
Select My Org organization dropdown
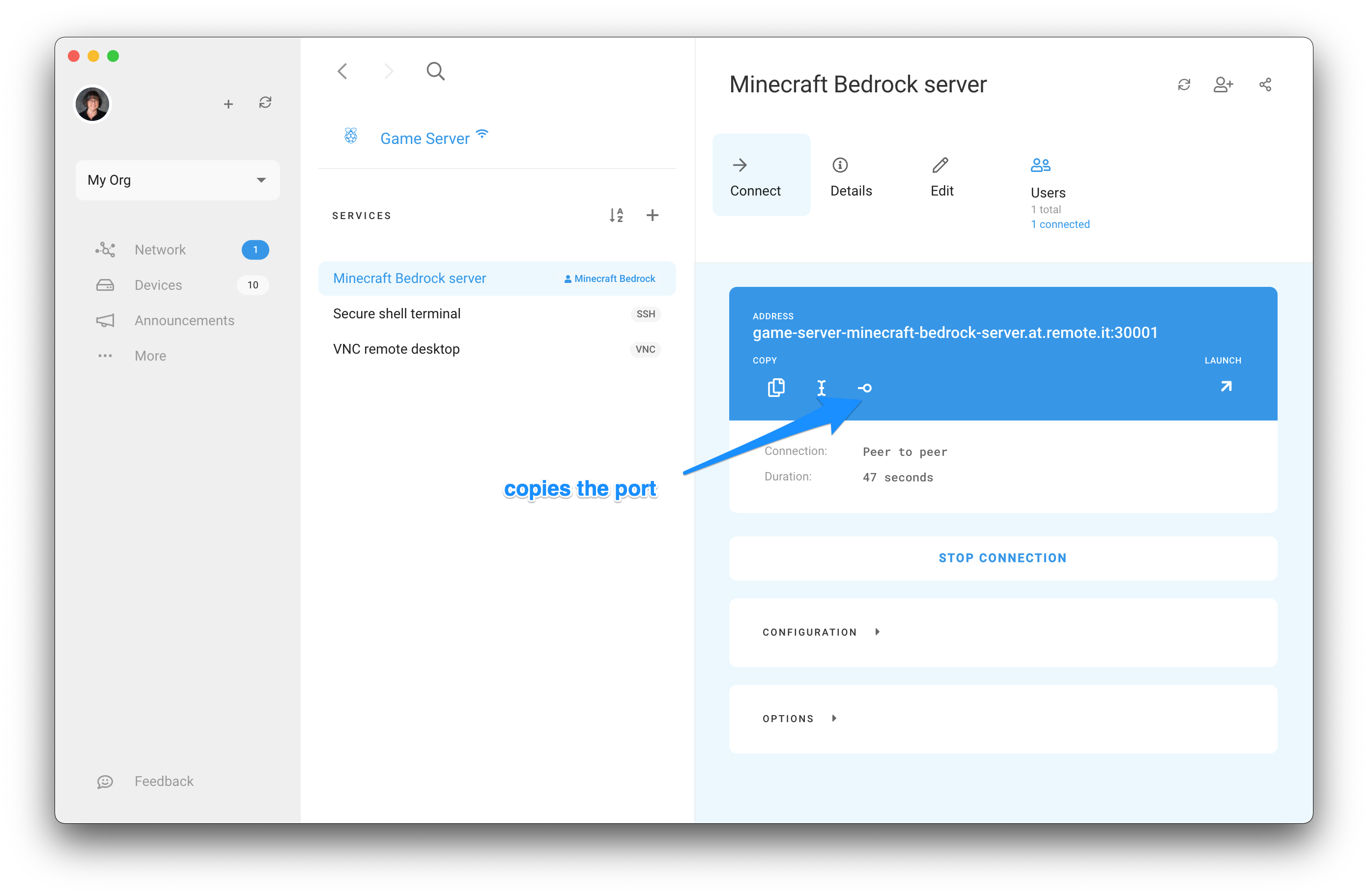[176, 180]
